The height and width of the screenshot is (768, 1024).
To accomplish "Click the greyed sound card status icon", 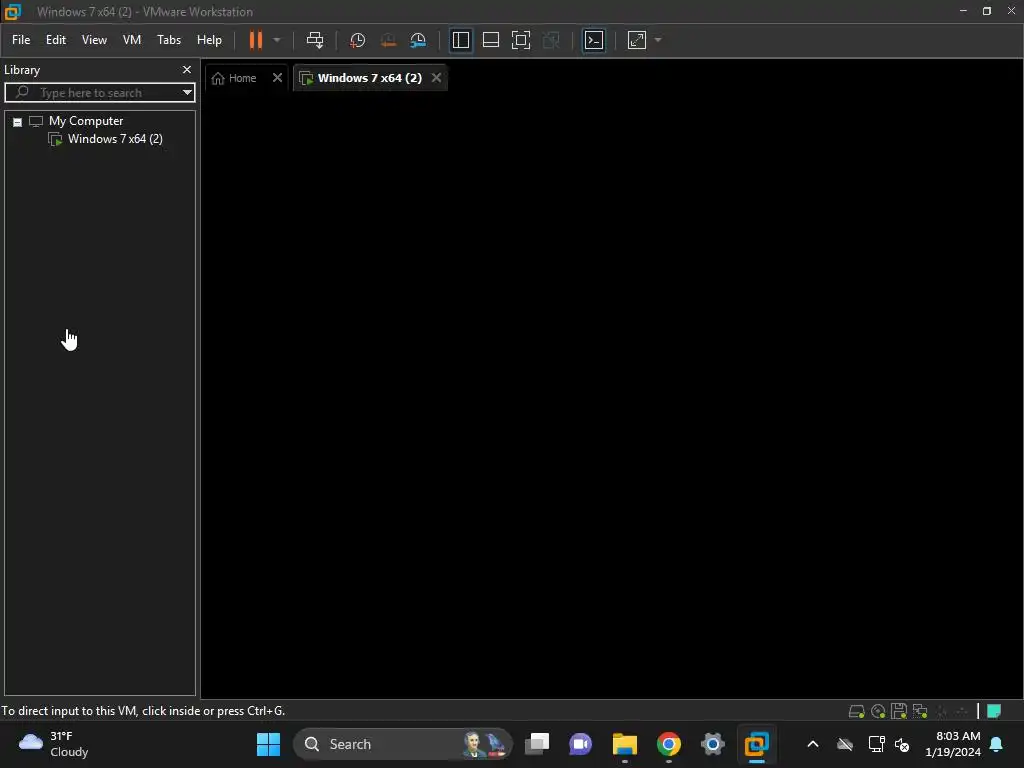I will pos(962,711).
